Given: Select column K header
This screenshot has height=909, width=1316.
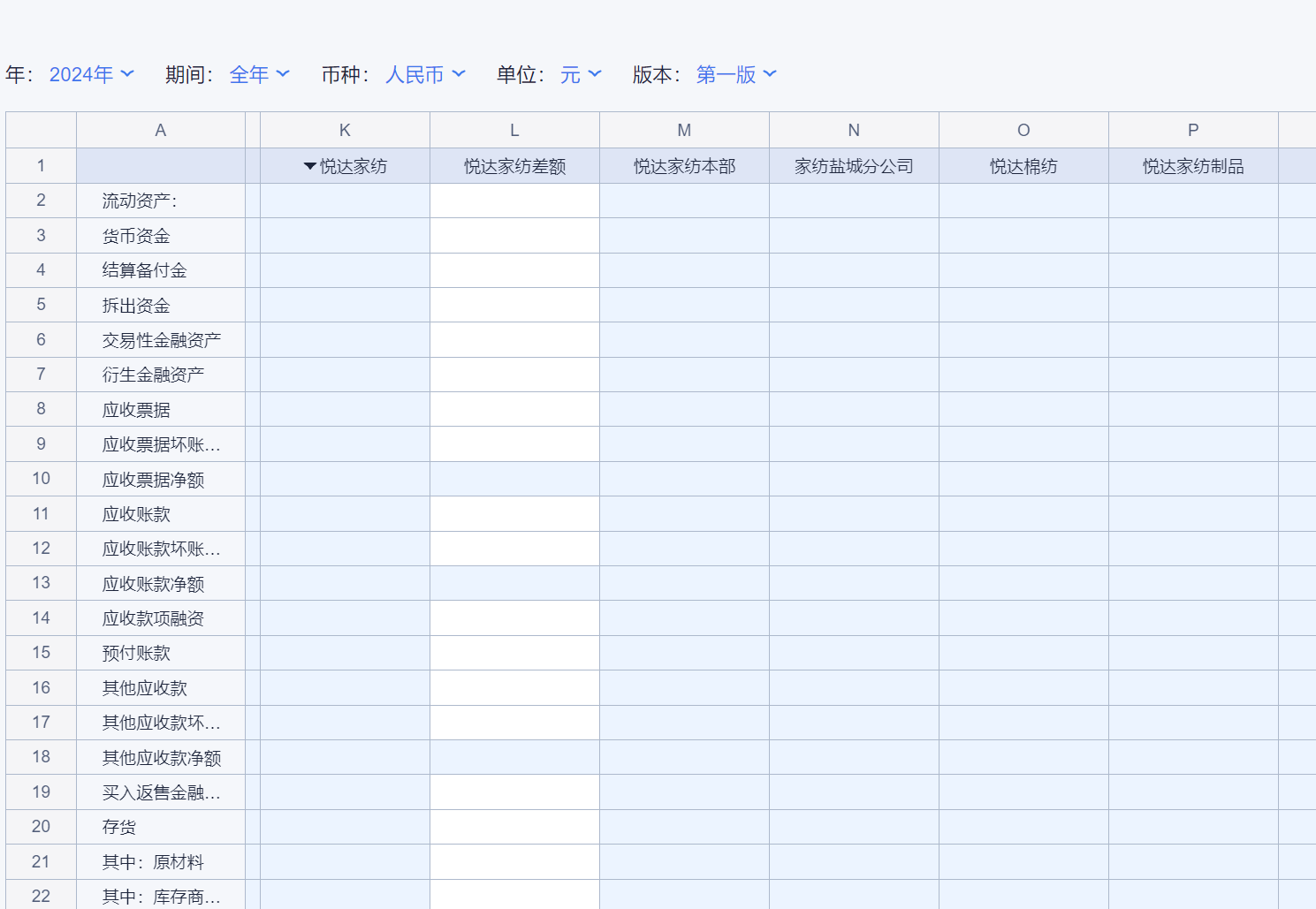Looking at the screenshot, I should [345, 130].
